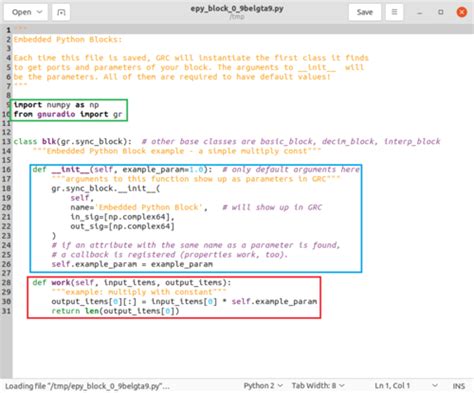Click the 'output_items[0][:] =' assignment line
This screenshot has width=474, height=393.
tap(184, 302)
